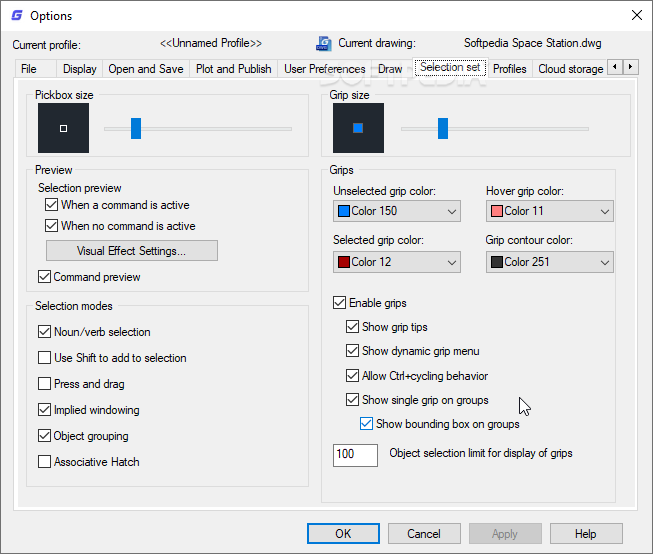Open the Cloud storage tab
The image size is (653, 554).
coord(571,69)
